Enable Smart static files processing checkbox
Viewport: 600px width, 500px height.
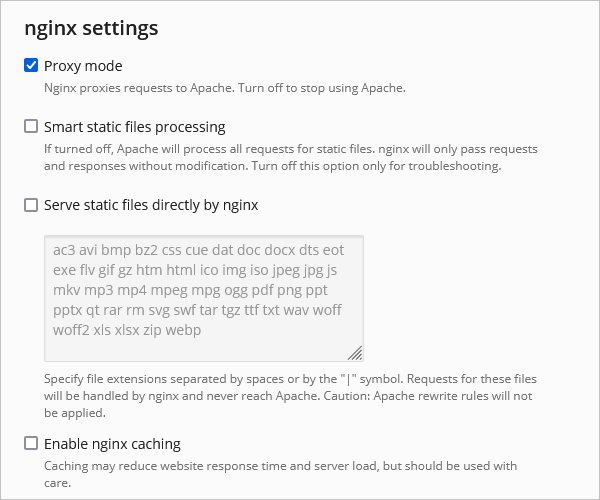31,127
